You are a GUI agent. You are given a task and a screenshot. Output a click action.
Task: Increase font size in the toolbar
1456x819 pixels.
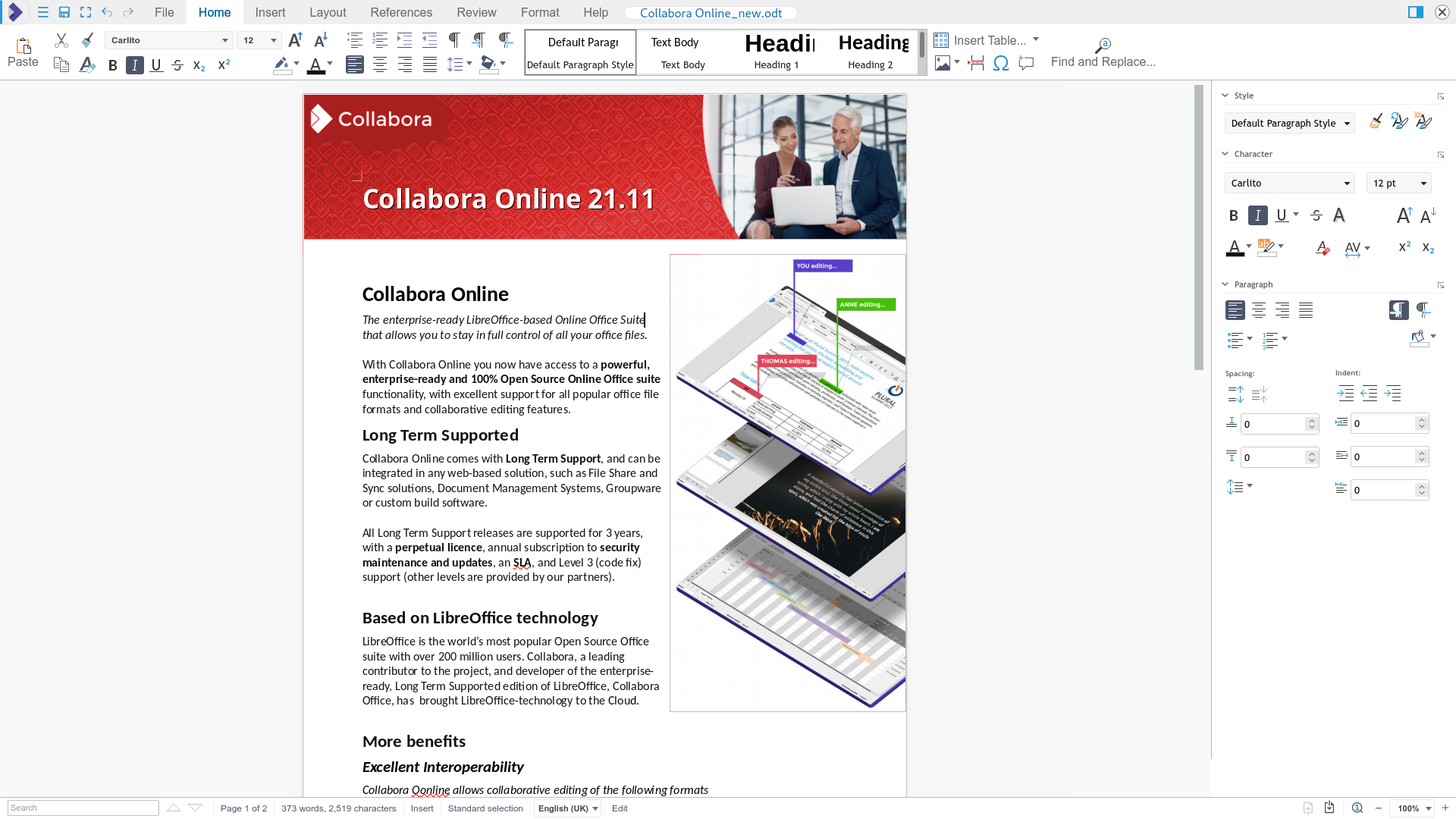click(x=296, y=40)
